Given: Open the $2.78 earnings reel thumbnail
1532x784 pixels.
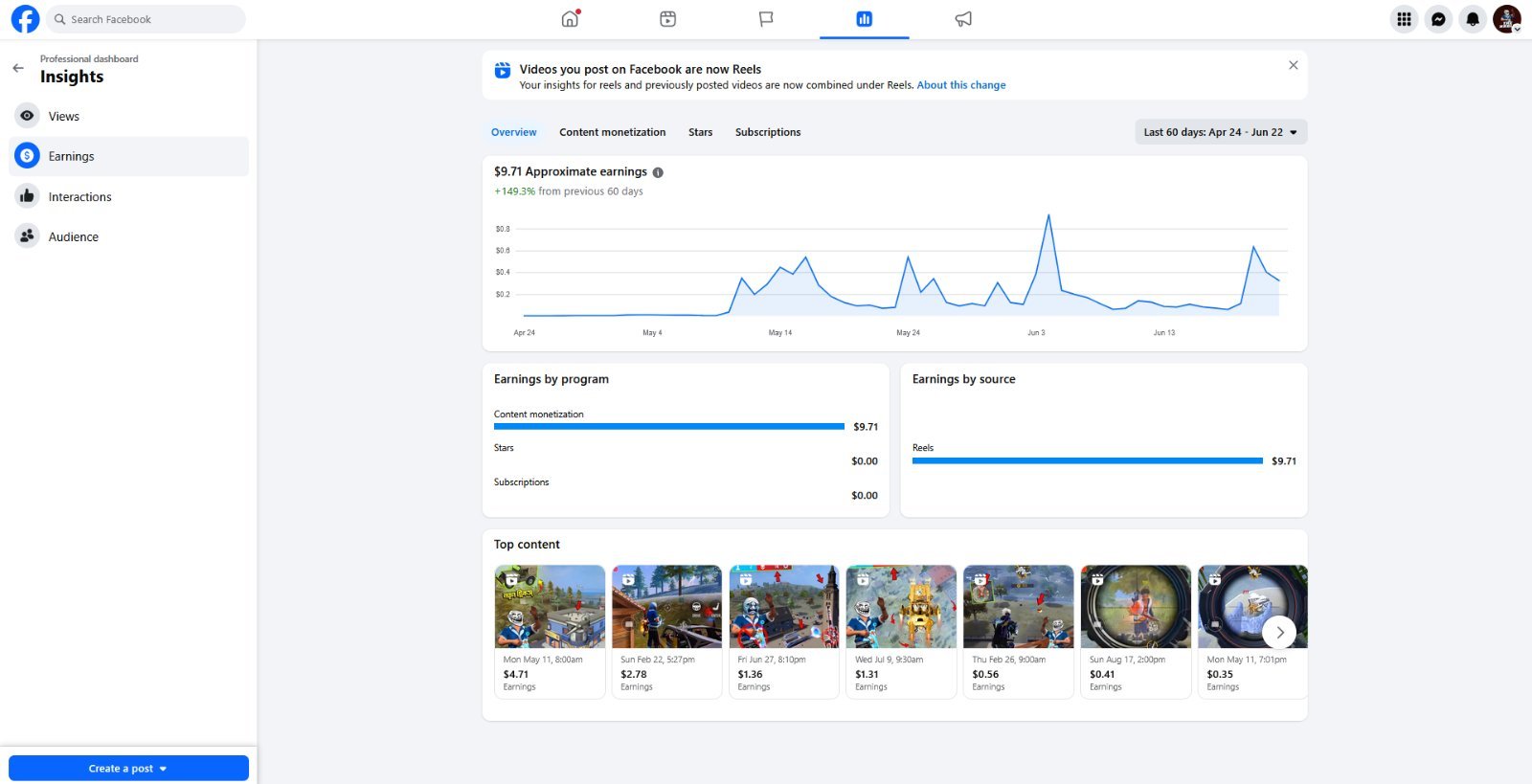Looking at the screenshot, I should pos(666,607).
